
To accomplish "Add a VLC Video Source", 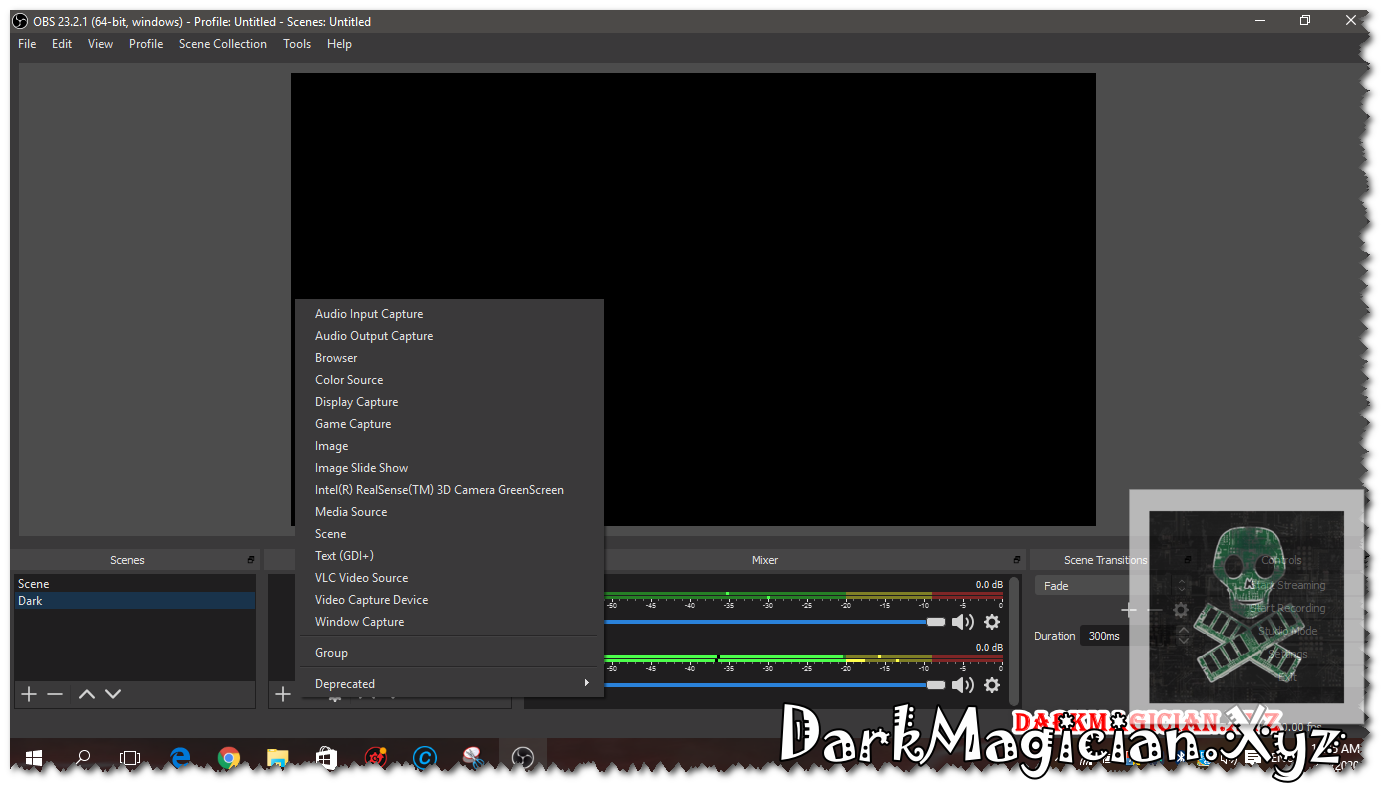I will point(449,578).
